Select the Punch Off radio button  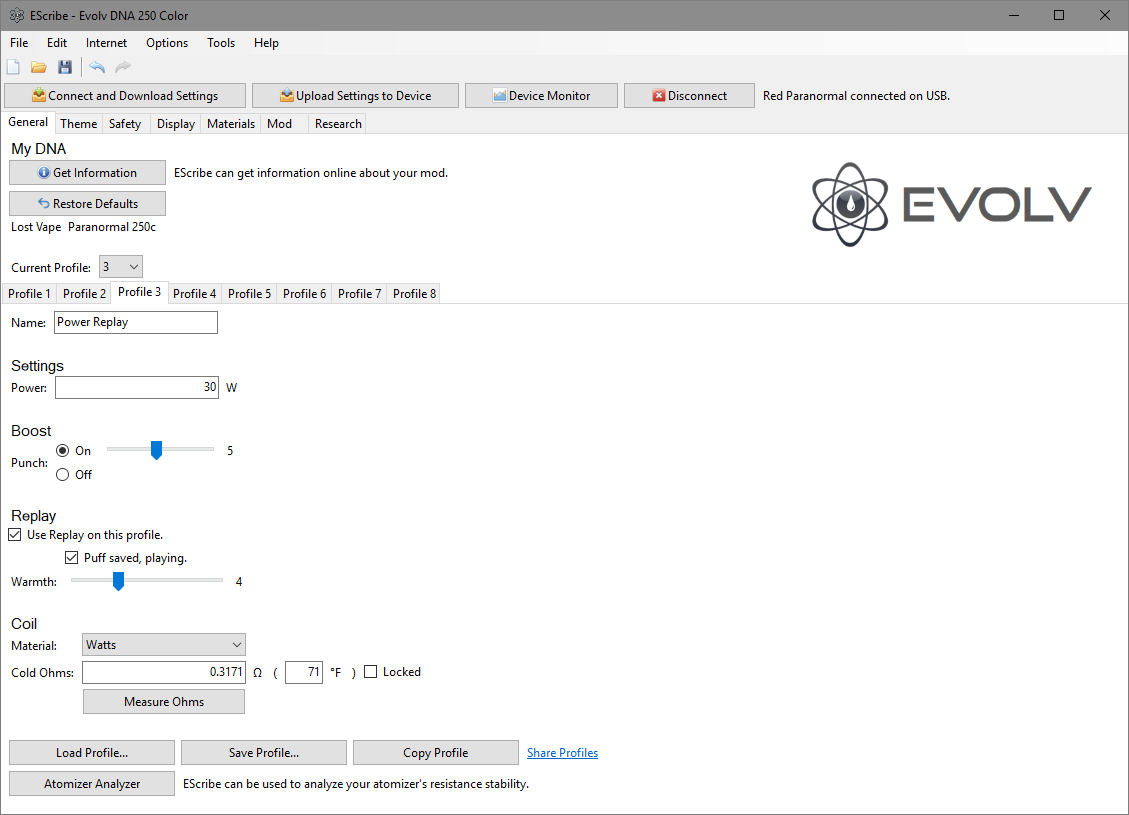63,475
